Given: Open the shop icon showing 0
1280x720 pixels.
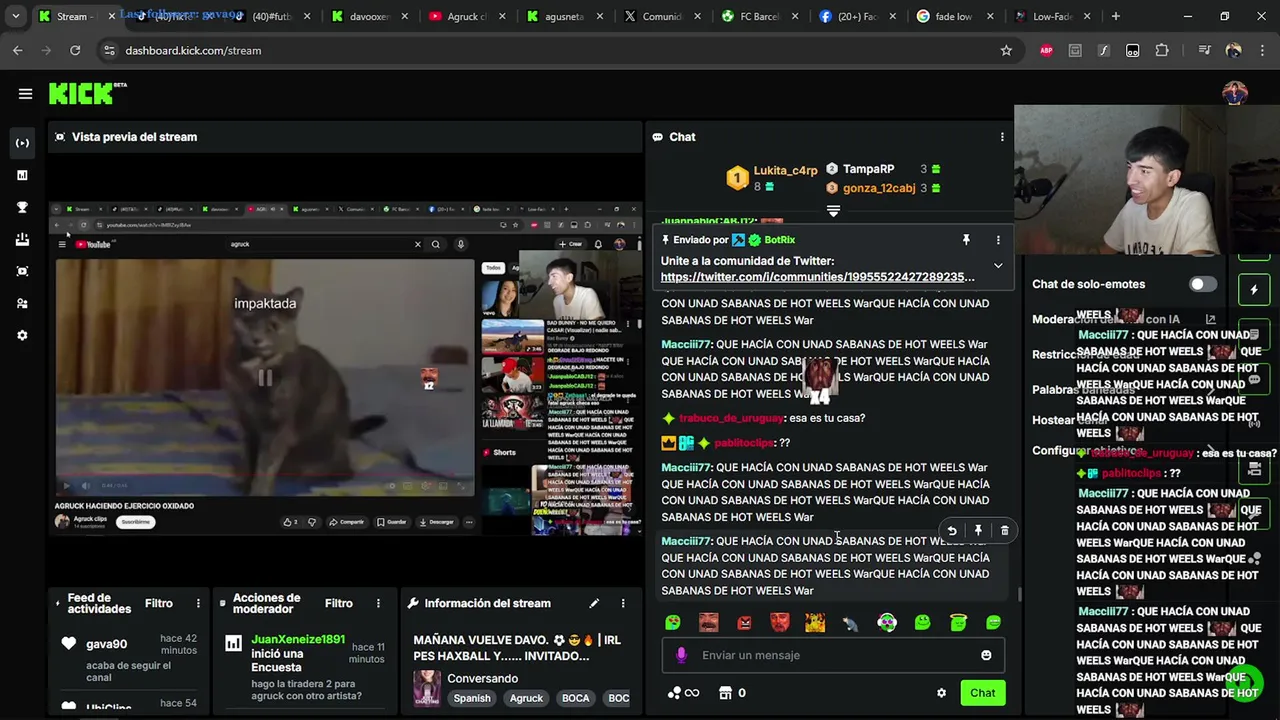Looking at the screenshot, I should 733,693.
